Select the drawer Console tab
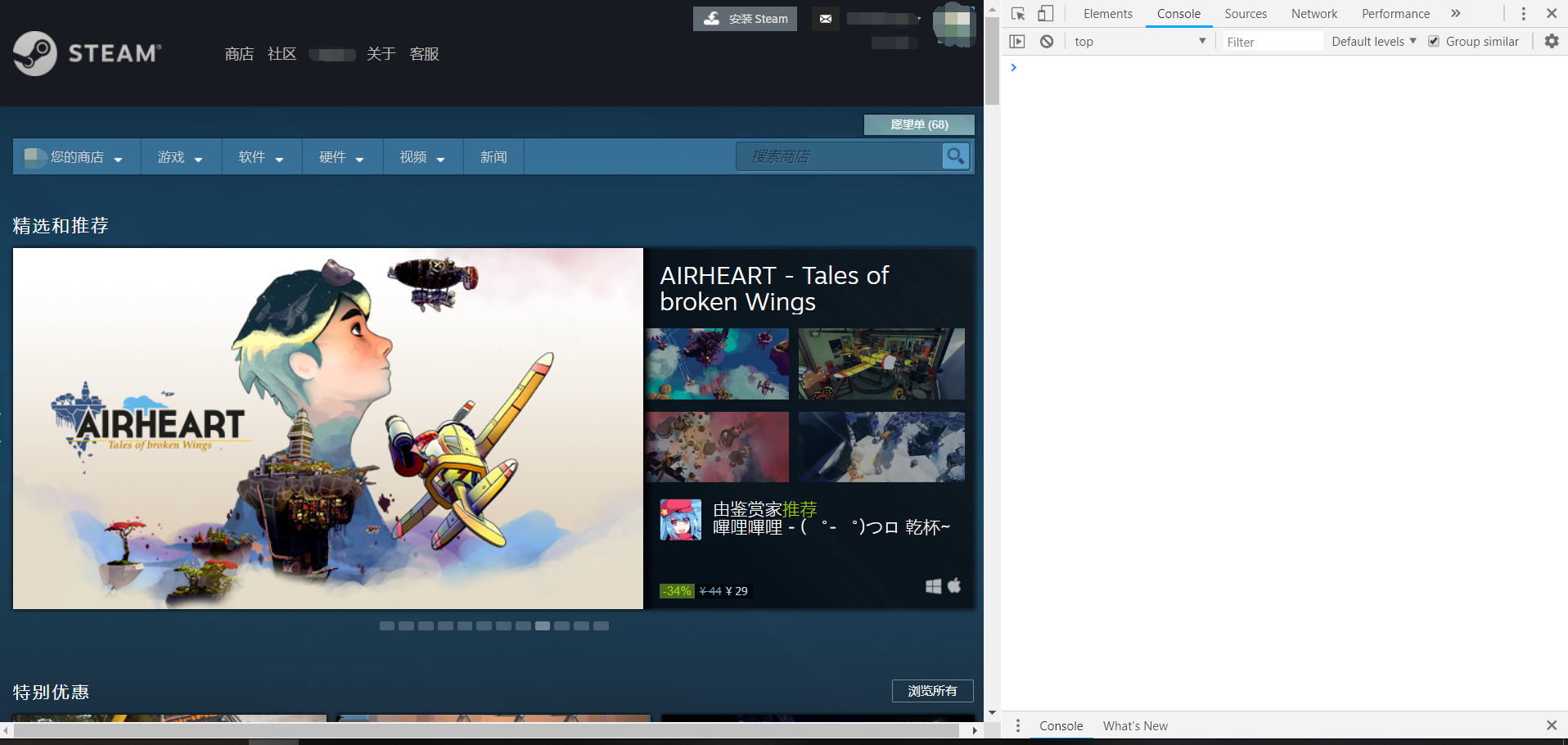Viewport: 1568px width, 745px height. tap(1061, 726)
